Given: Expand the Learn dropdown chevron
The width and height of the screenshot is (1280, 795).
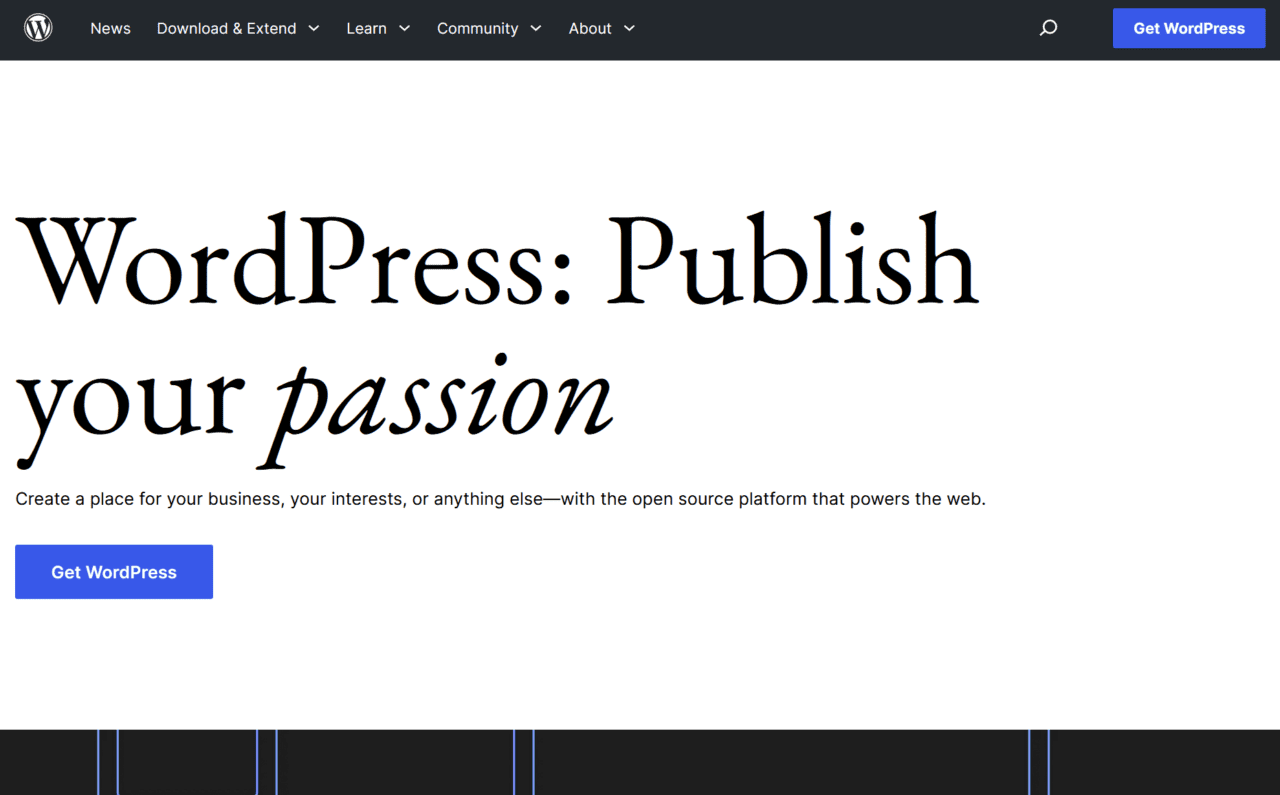Looking at the screenshot, I should point(405,29).
